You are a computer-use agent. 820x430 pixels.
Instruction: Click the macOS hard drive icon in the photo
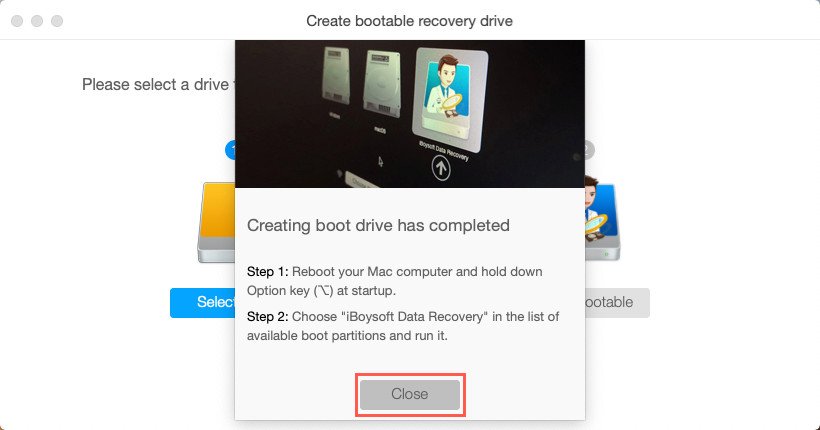pos(382,85)
